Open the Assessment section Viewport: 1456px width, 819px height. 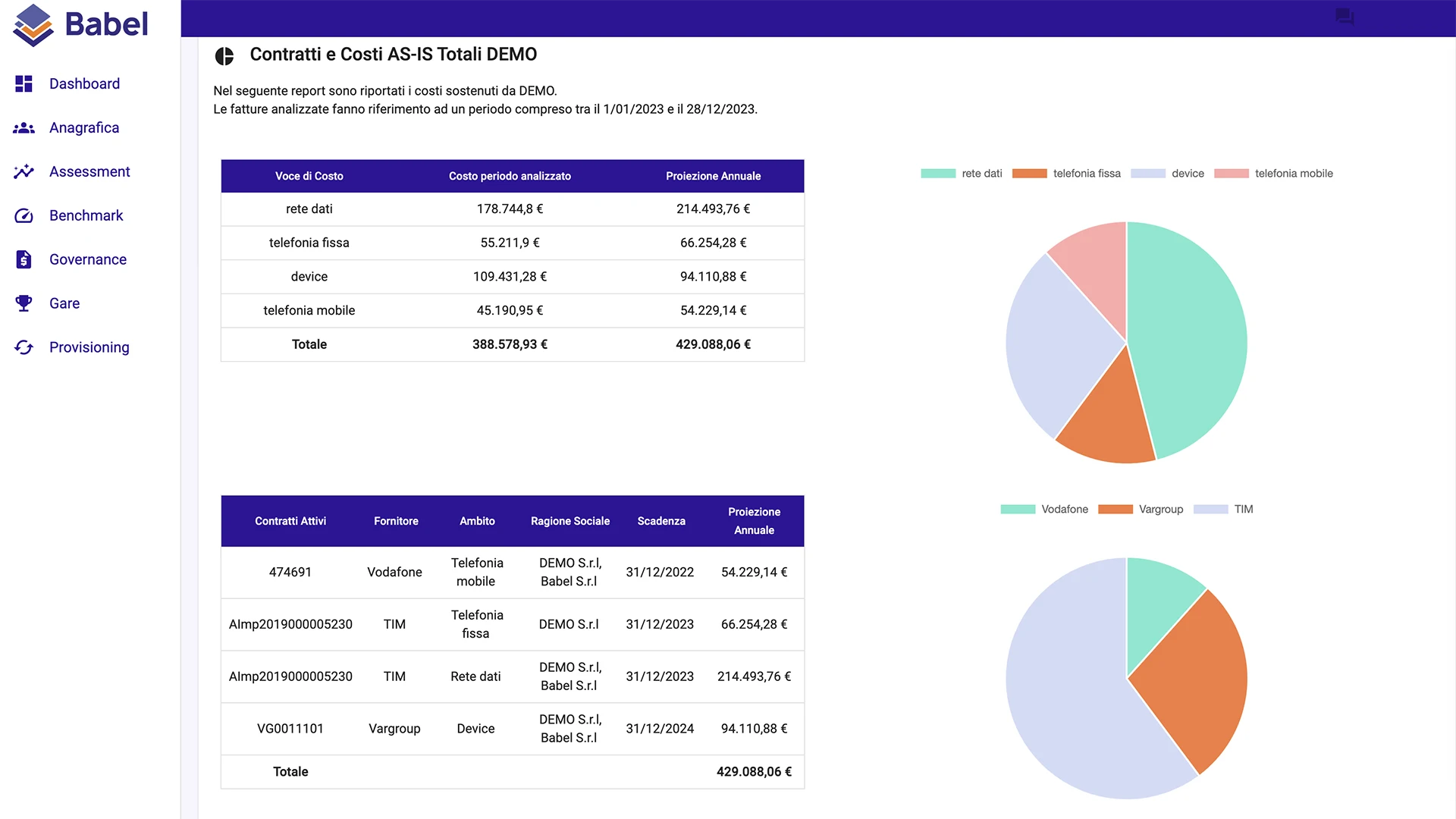coord(89,171)
